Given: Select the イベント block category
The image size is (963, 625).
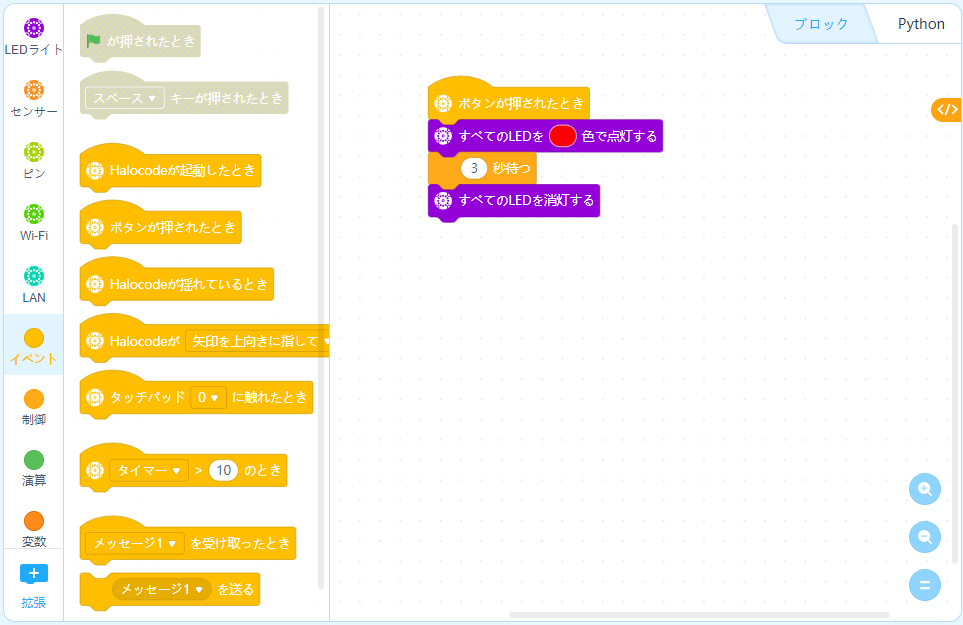Looking at the screenshot, I should tap(34, 346).
